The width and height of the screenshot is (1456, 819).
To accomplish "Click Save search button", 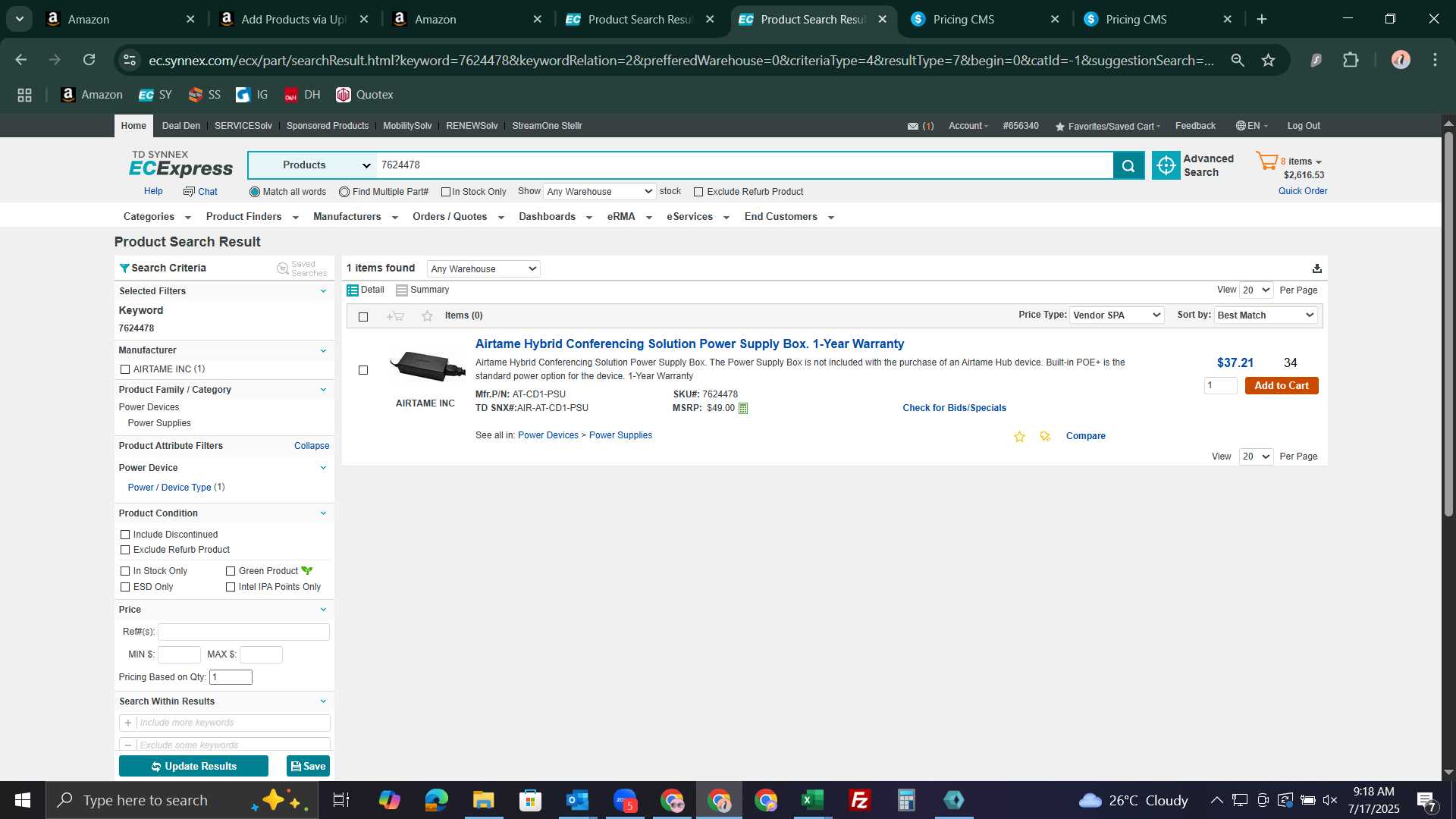I will tap(308, 767).
